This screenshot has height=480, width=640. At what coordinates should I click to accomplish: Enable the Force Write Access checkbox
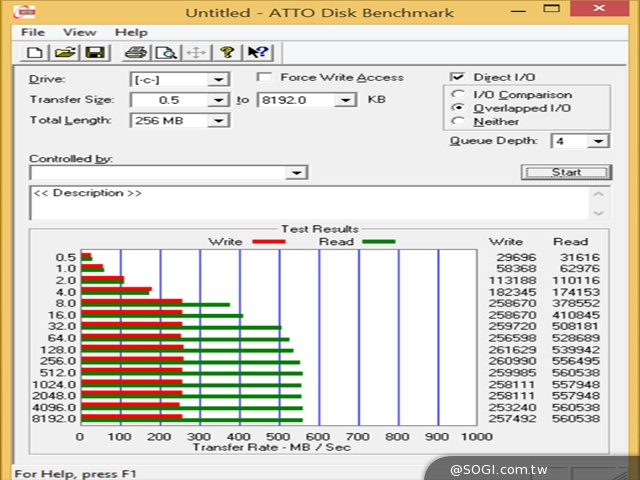point(265,77)
